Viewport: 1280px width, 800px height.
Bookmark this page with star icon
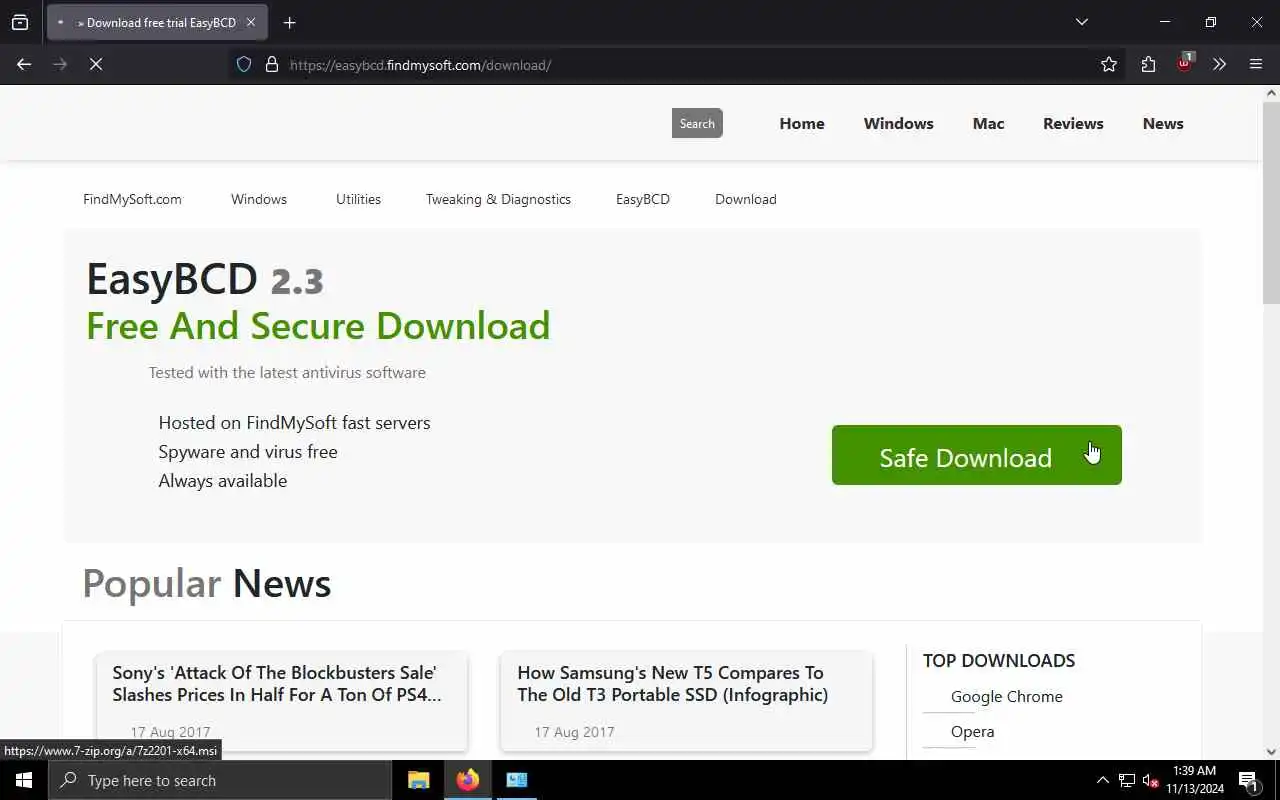tap(1108, 64)
